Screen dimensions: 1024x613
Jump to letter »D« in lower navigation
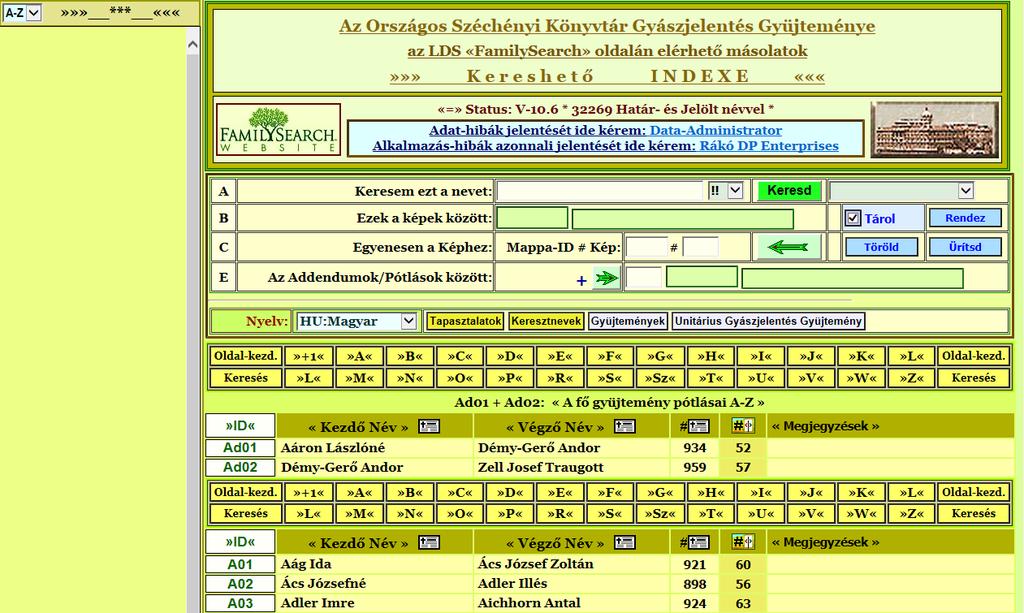(x=509, y=492)
